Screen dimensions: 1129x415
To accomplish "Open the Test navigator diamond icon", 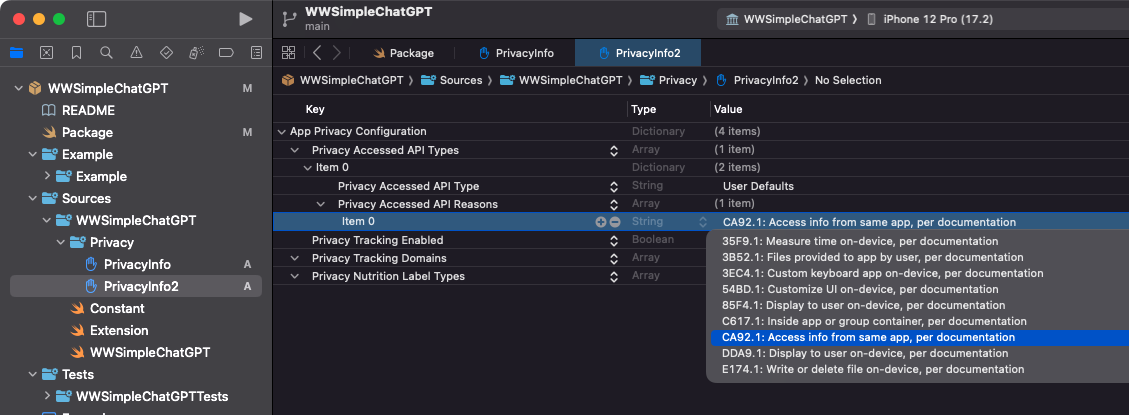I will (166, 53).
